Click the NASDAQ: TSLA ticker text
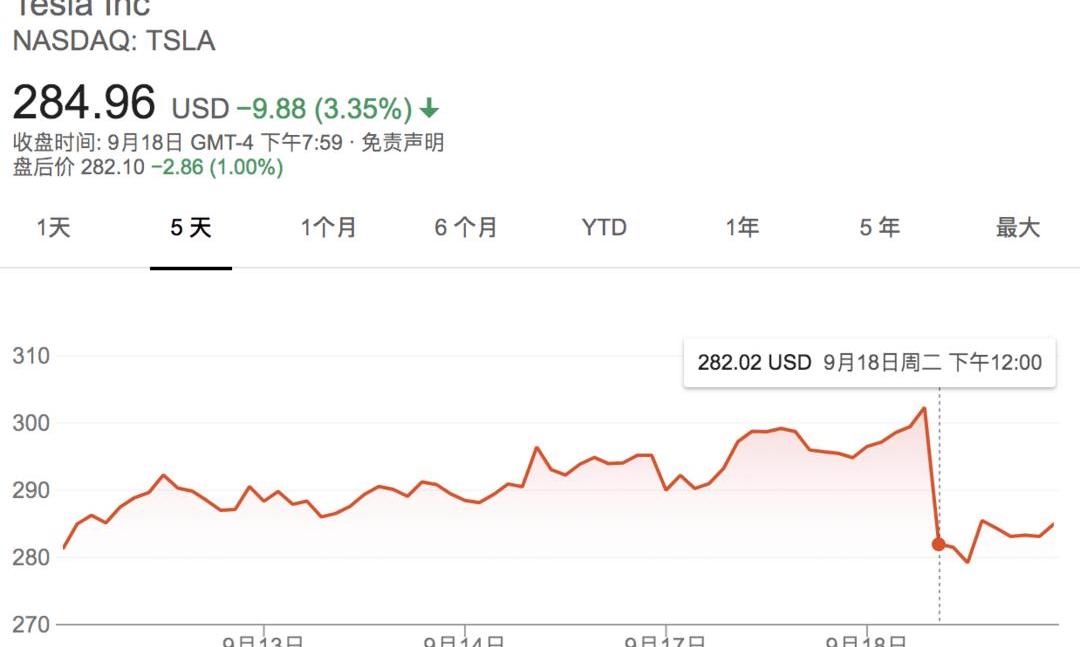Screen dimensions: 1080x647 [114, 41]
